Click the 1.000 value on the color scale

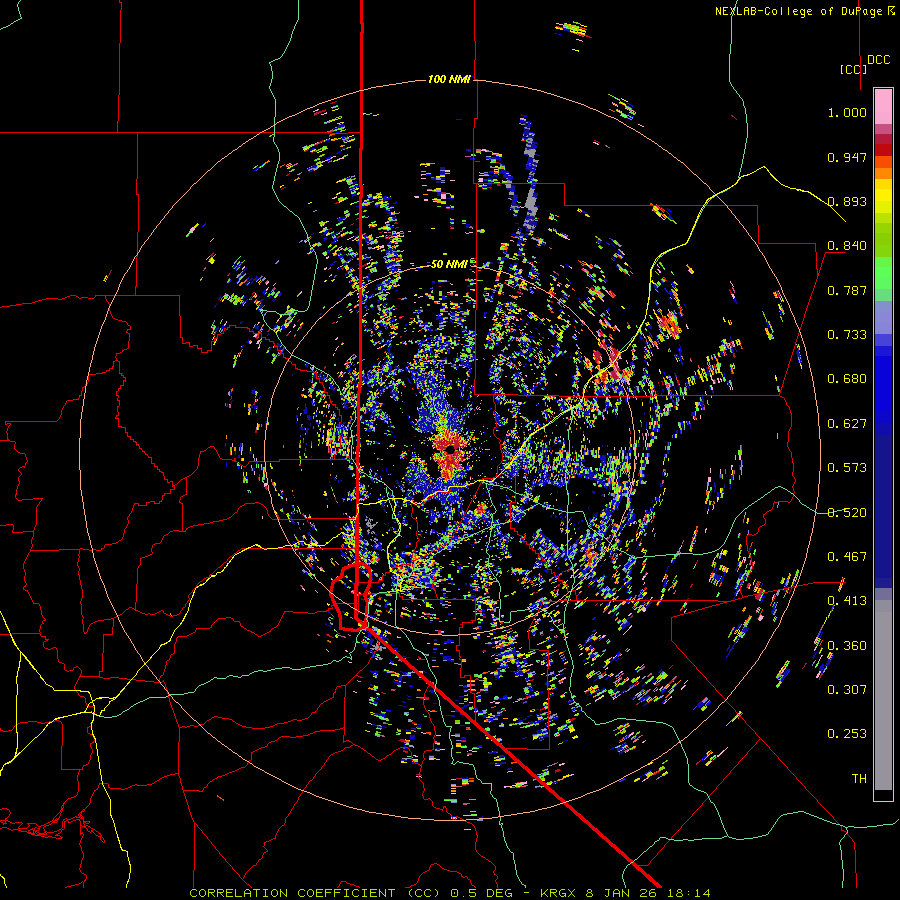pyautogui.click(x=847, y=112)
